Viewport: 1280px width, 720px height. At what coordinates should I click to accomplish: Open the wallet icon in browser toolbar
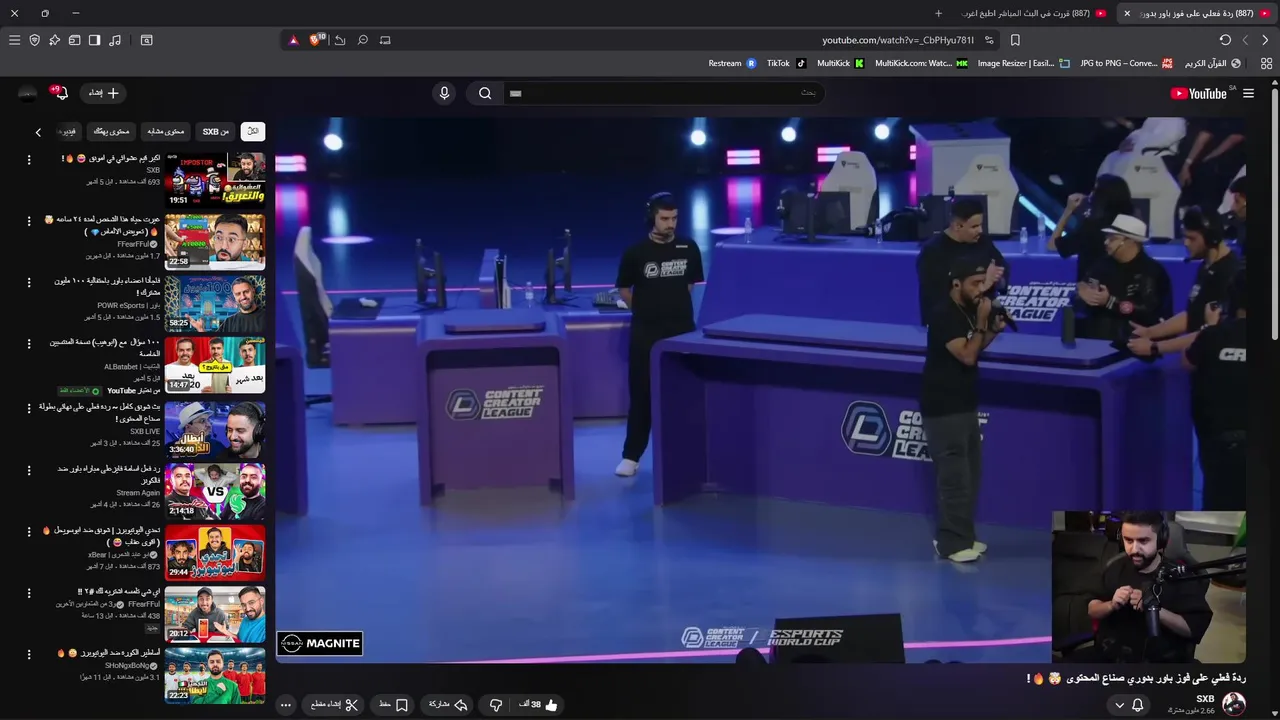74,40
